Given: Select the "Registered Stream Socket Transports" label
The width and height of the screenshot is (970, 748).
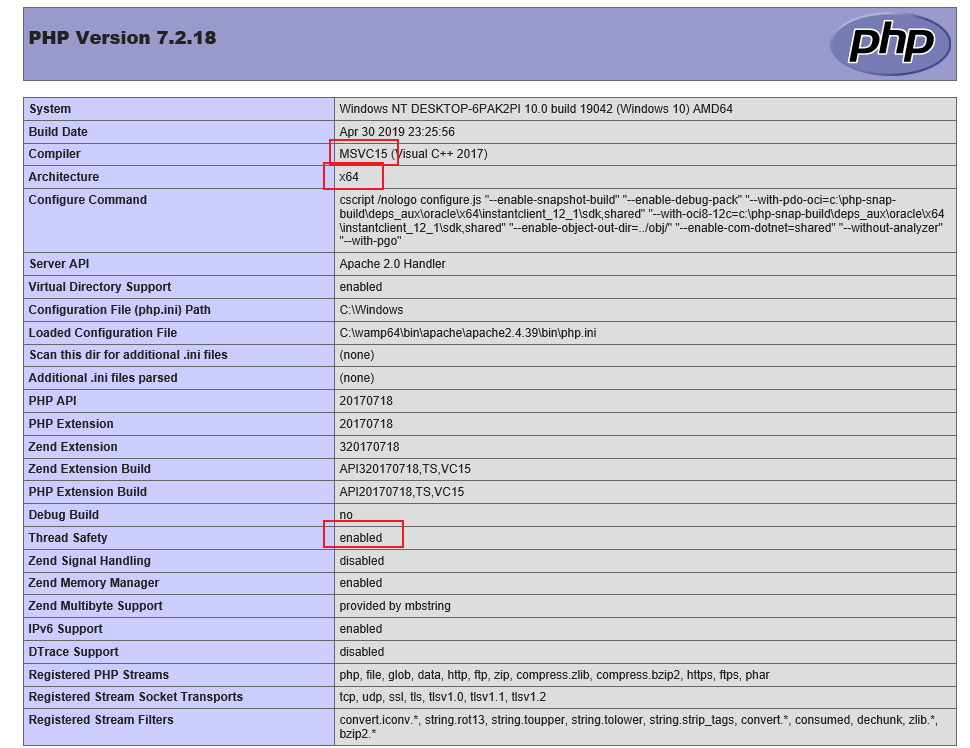Looking at the screenshot, I should 135,697.
